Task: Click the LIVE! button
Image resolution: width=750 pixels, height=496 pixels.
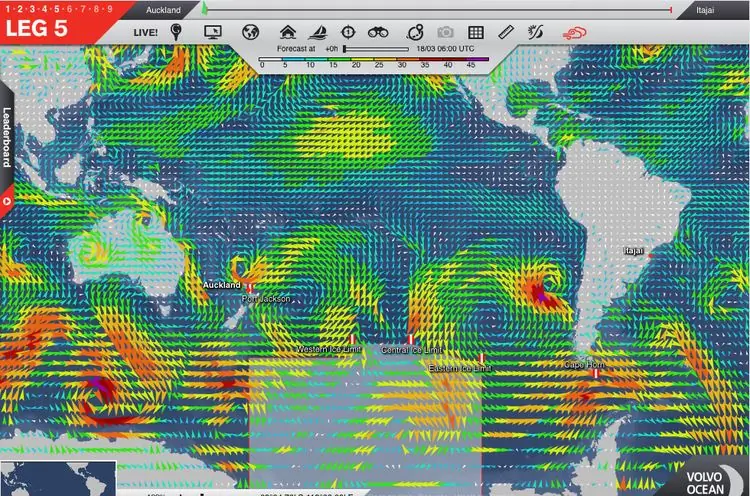Action: (145, 33)
